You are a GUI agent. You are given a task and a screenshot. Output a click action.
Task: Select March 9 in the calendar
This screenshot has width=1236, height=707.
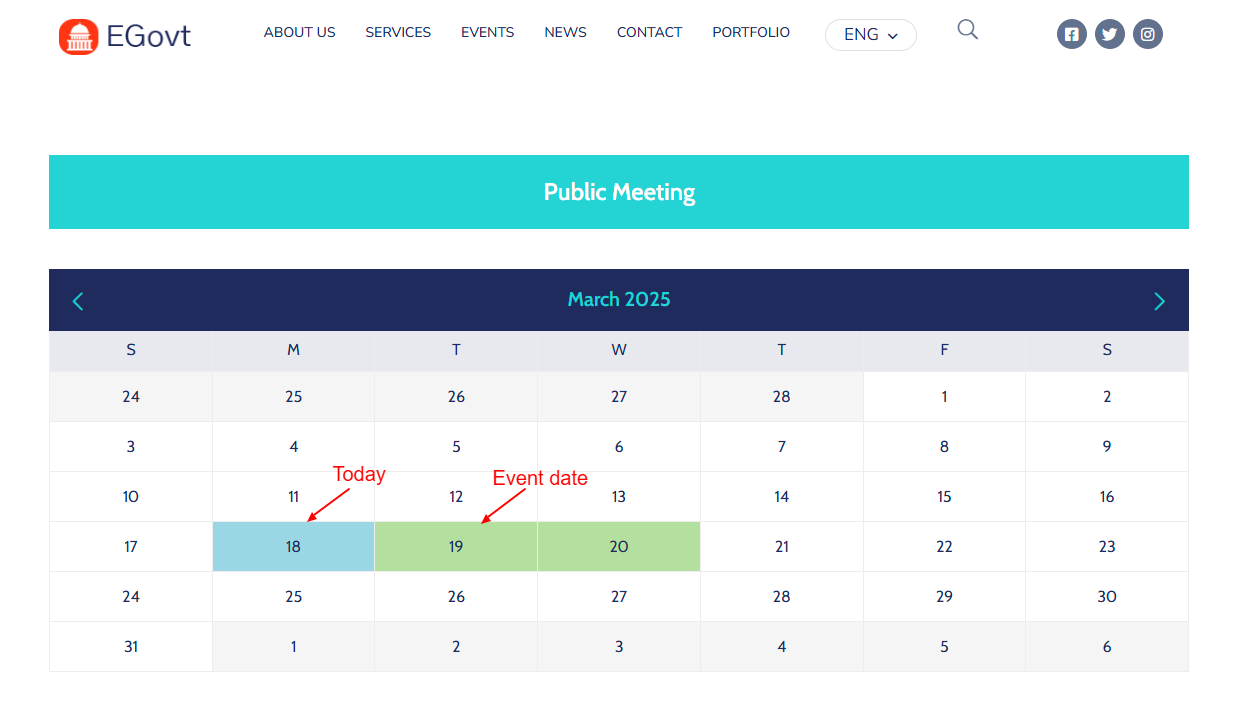[x=1107, y=446]
